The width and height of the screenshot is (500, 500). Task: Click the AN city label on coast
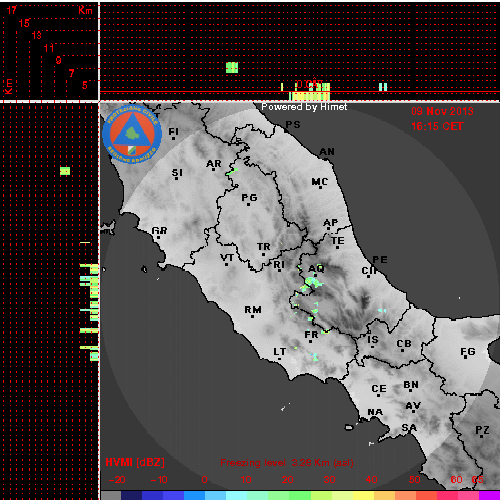[x=327, y=152]
